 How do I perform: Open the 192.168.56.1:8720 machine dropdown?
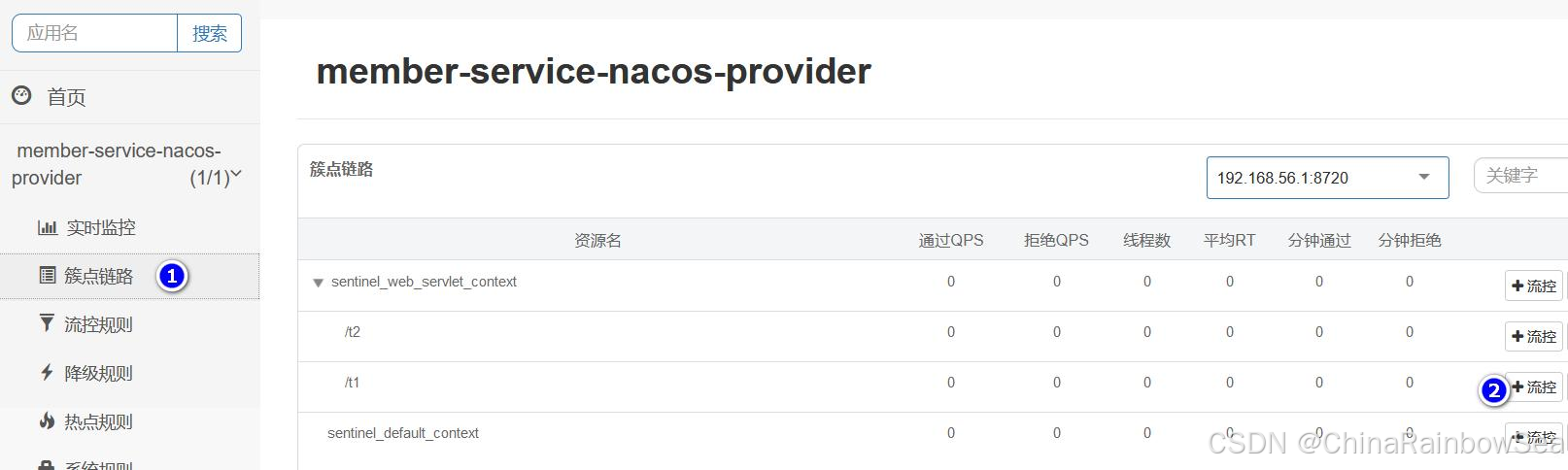(1326, 178)
